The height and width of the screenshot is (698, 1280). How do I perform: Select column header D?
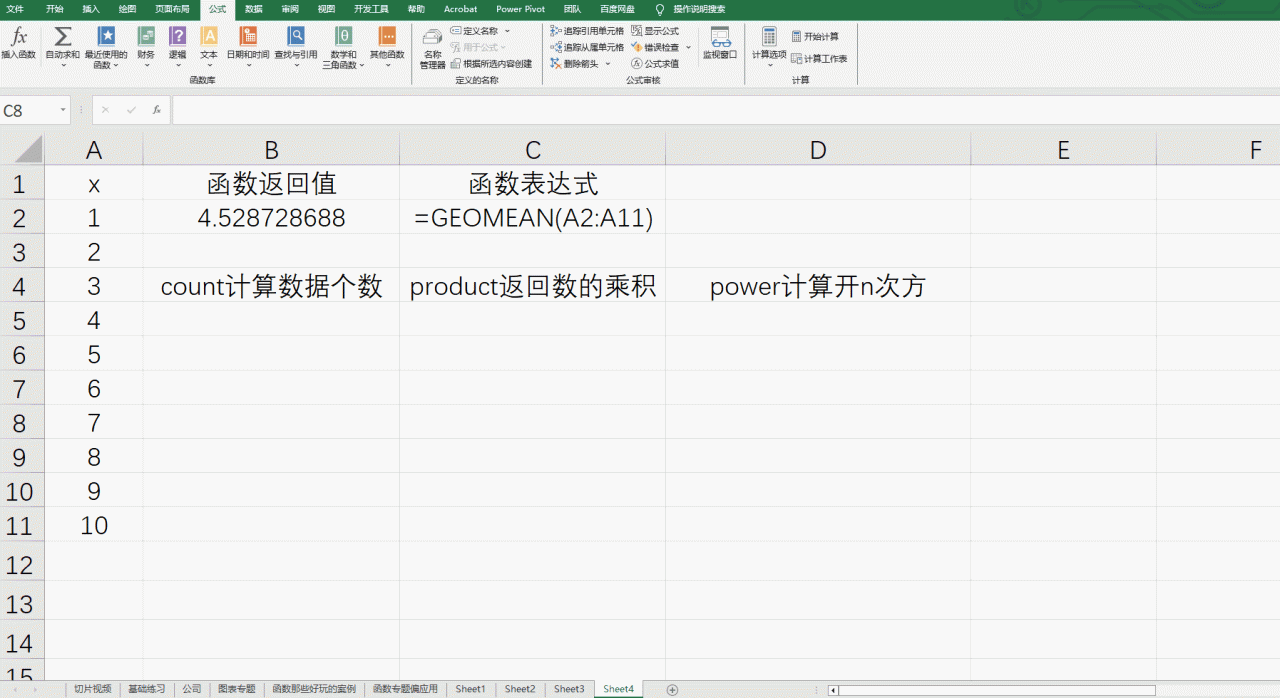point(818,150)
